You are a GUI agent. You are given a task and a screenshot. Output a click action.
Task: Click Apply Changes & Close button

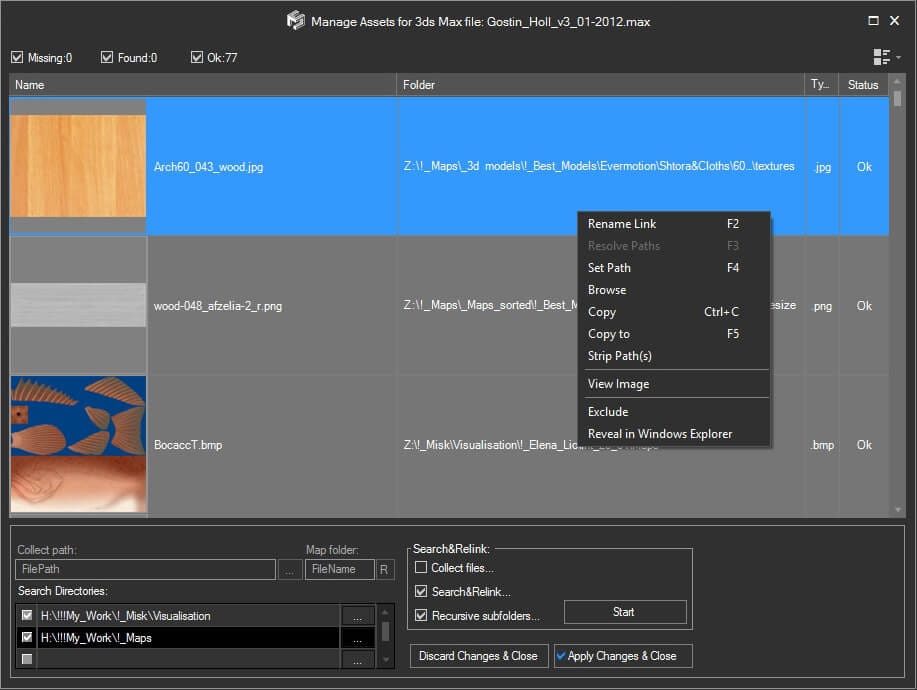coord(623,656)
